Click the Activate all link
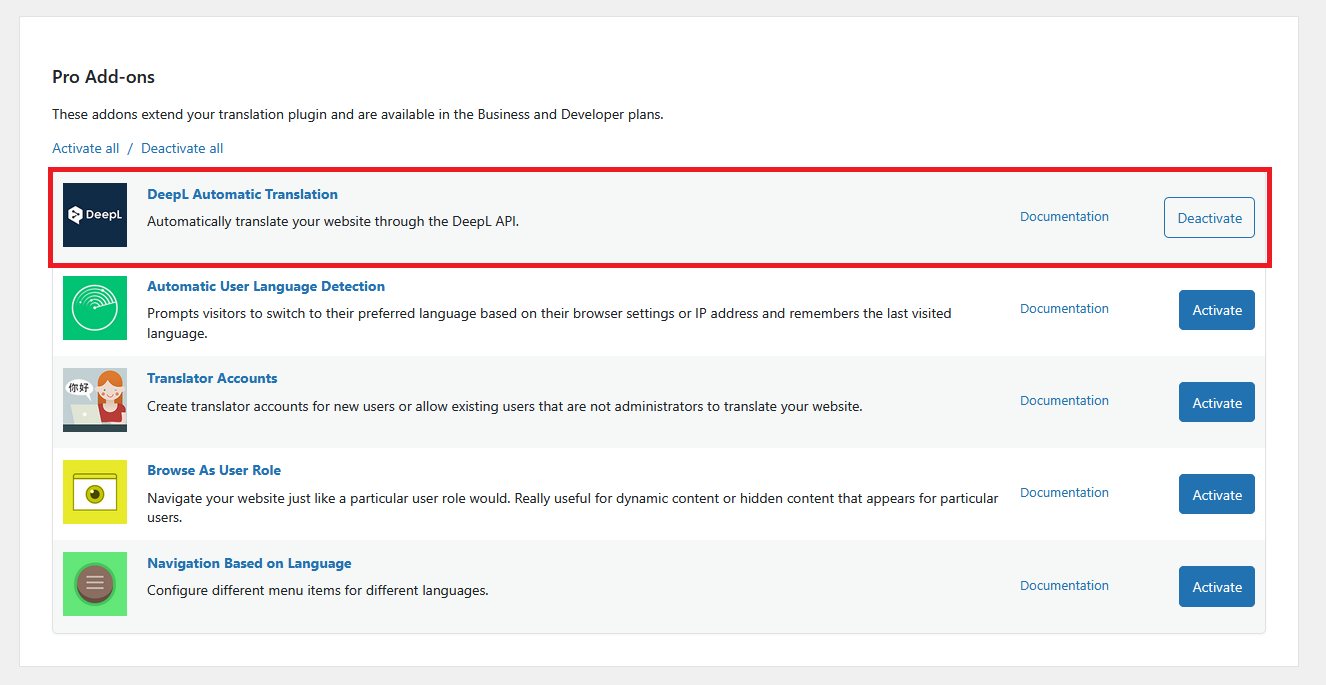1326x685 pixels. pos(85,148)
